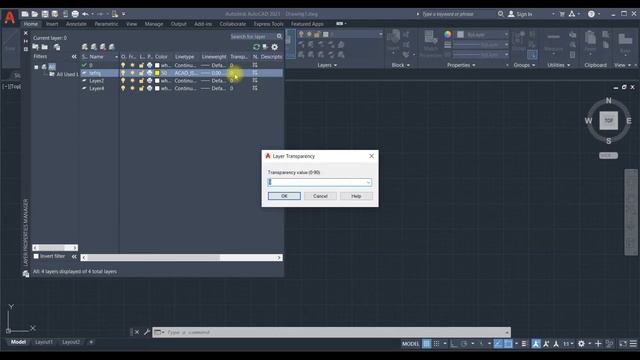The height and width of the screenshot is (360, 640).
Task: Click the New drawing icon in quick access toolbar
Action: coord(25,14)
